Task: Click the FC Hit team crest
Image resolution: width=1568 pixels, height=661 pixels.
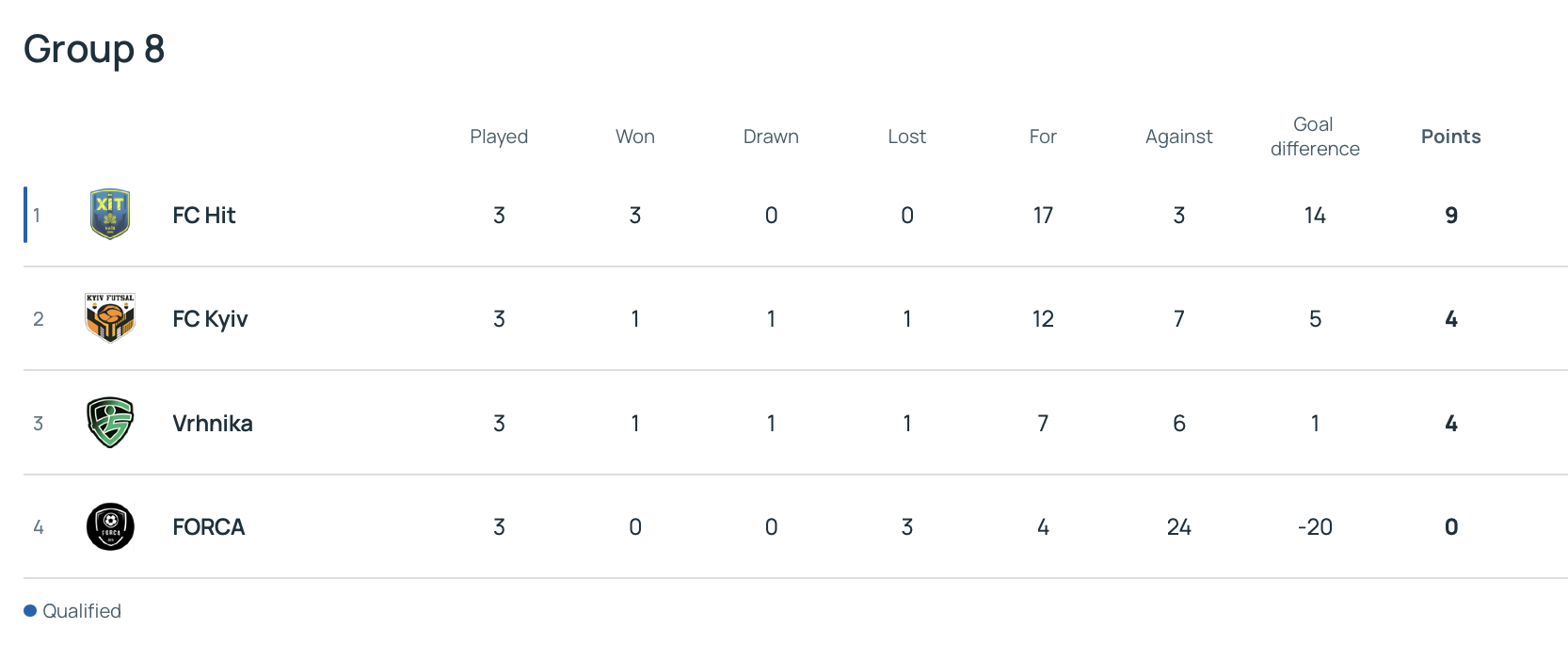Action: (x=110, y=215)
